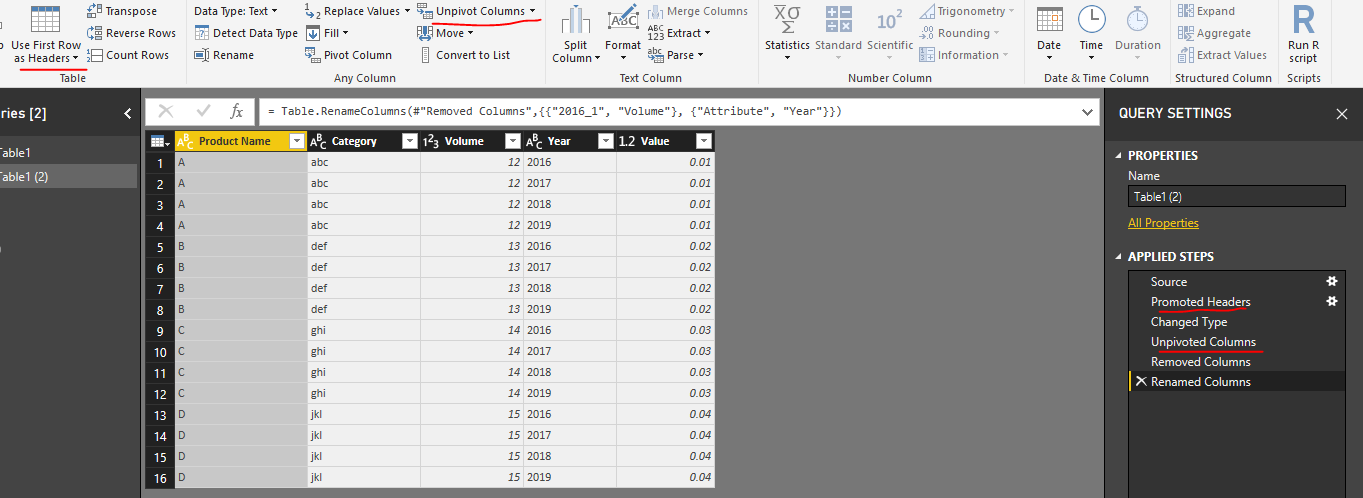The image size is (1363, 498).
Task: Collapse the APPLIED STEPS section
Action: (x=1119, y=257)
